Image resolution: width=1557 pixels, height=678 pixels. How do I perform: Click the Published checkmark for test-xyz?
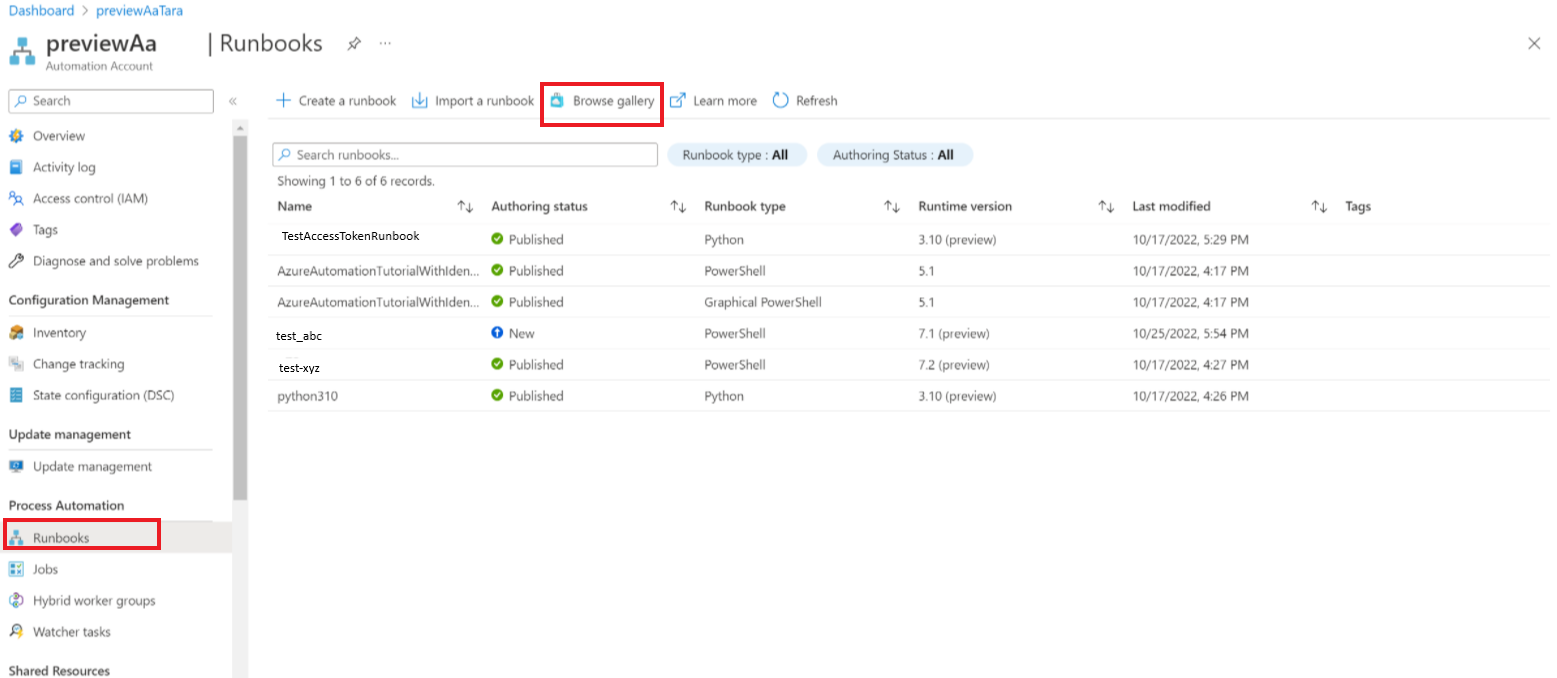pyautogui.click(x=497, y=364)
